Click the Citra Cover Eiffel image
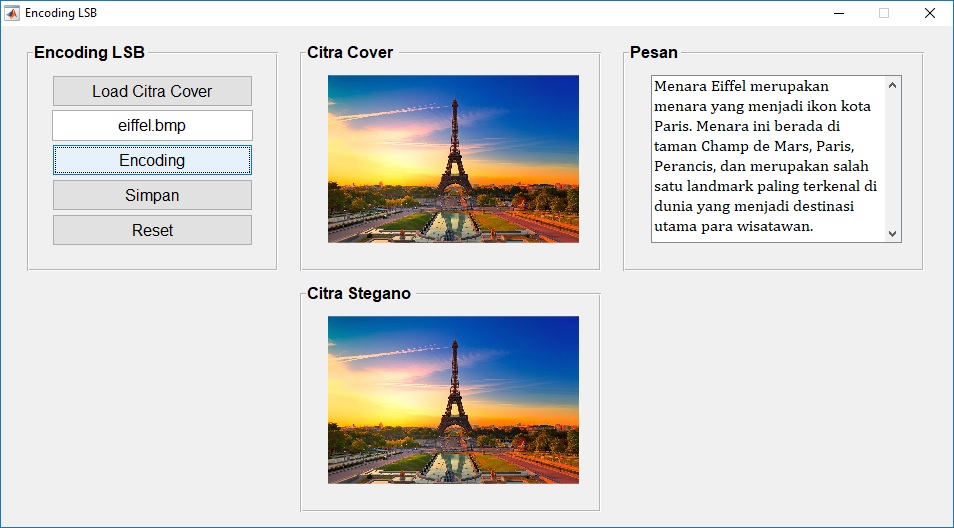This screenshot has height=528, width=954. [453, 159]
